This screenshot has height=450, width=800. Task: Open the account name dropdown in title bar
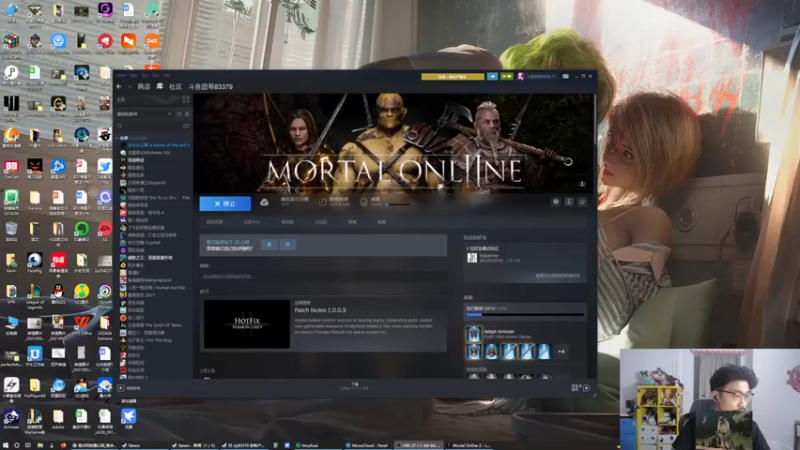click(x=541, y=77)
